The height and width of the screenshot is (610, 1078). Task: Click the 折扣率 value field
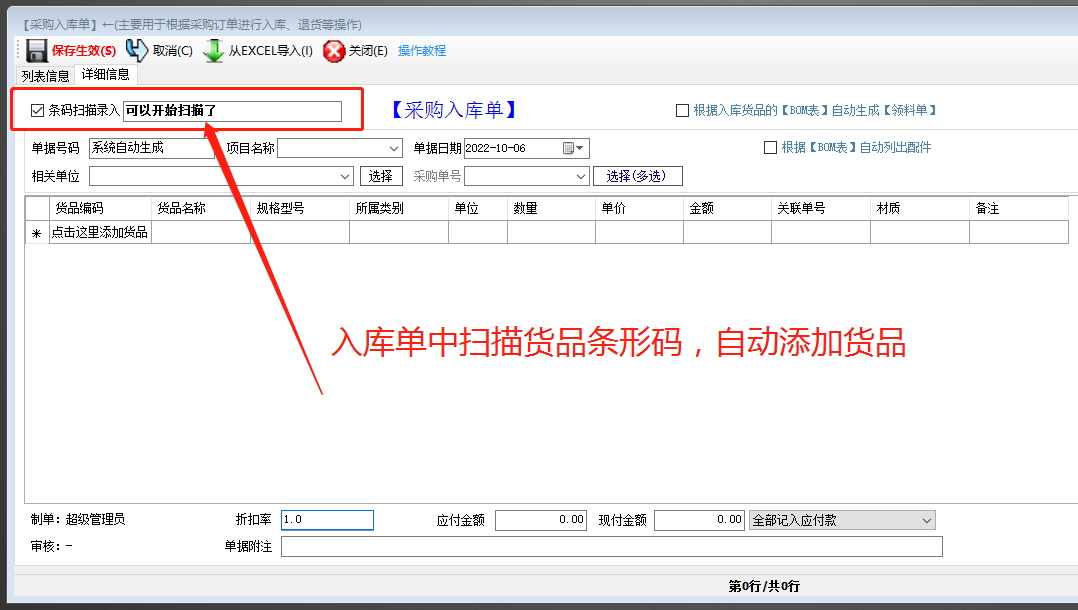coord(327,520)
